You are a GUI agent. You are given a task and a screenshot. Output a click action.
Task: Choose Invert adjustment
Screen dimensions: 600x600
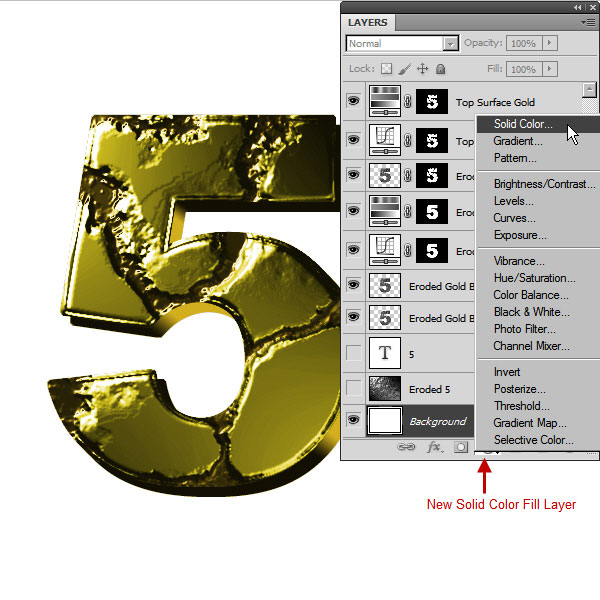point(538,372)
